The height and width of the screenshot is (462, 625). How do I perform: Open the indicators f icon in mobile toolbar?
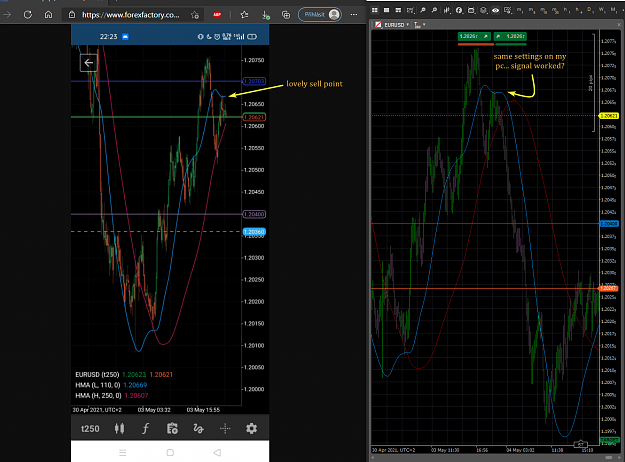click(x=145, y=429)
